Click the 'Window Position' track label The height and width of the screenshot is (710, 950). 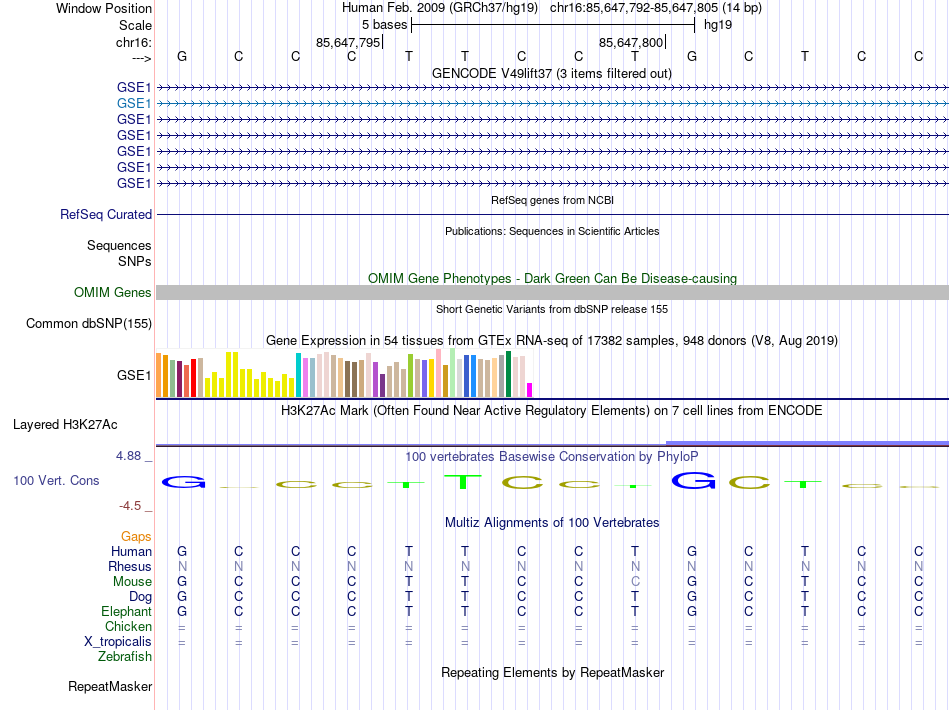tap(104, 8)
